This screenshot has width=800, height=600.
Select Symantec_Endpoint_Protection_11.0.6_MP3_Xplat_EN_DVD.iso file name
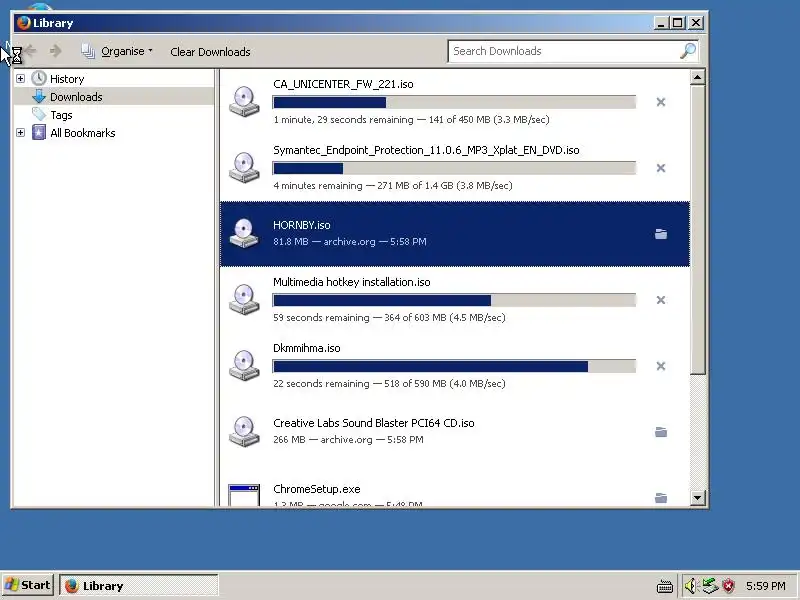[426, 150]
